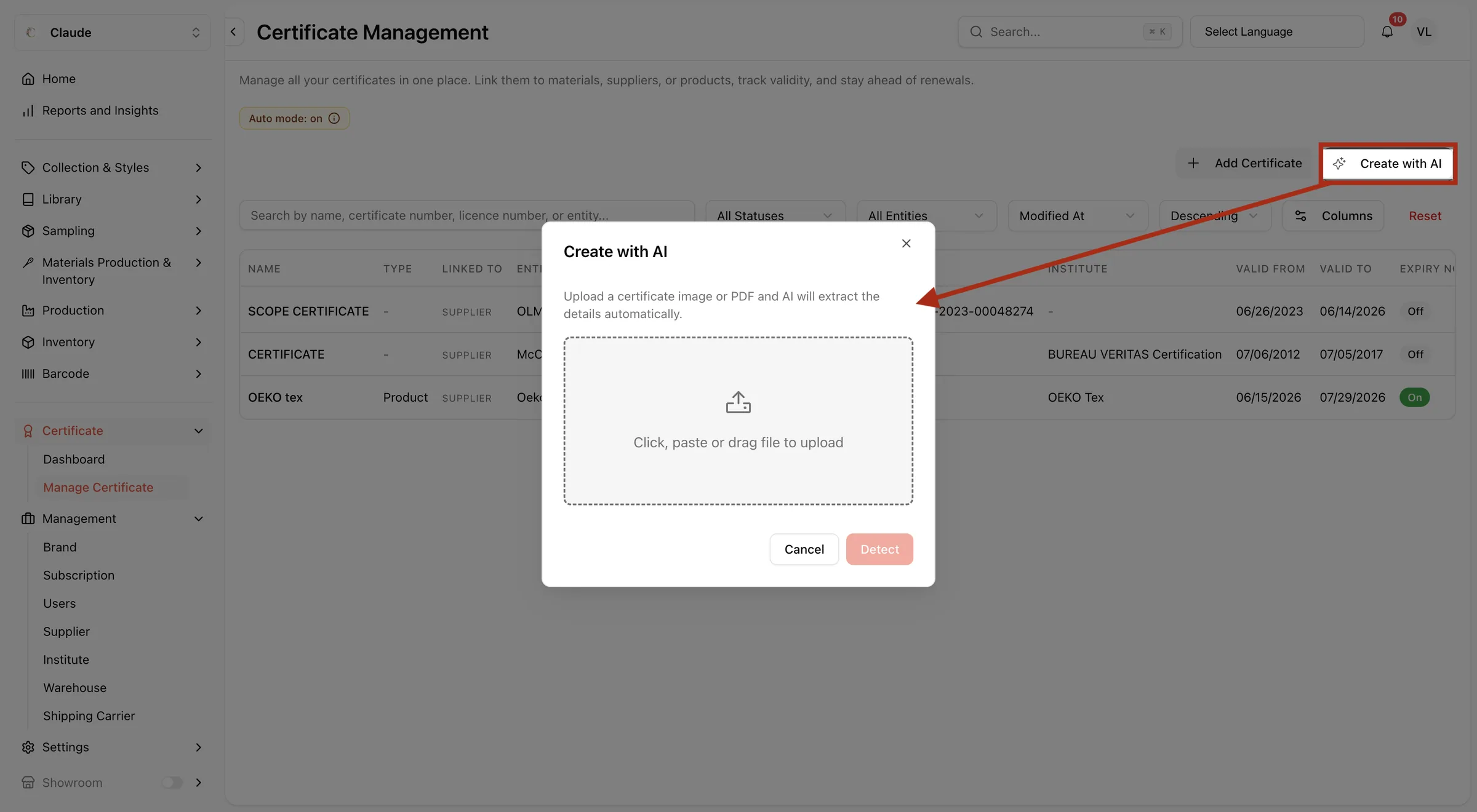Click the Sampling cube icon
Screen dimensions: 1477x812
[x=28, y=231]
